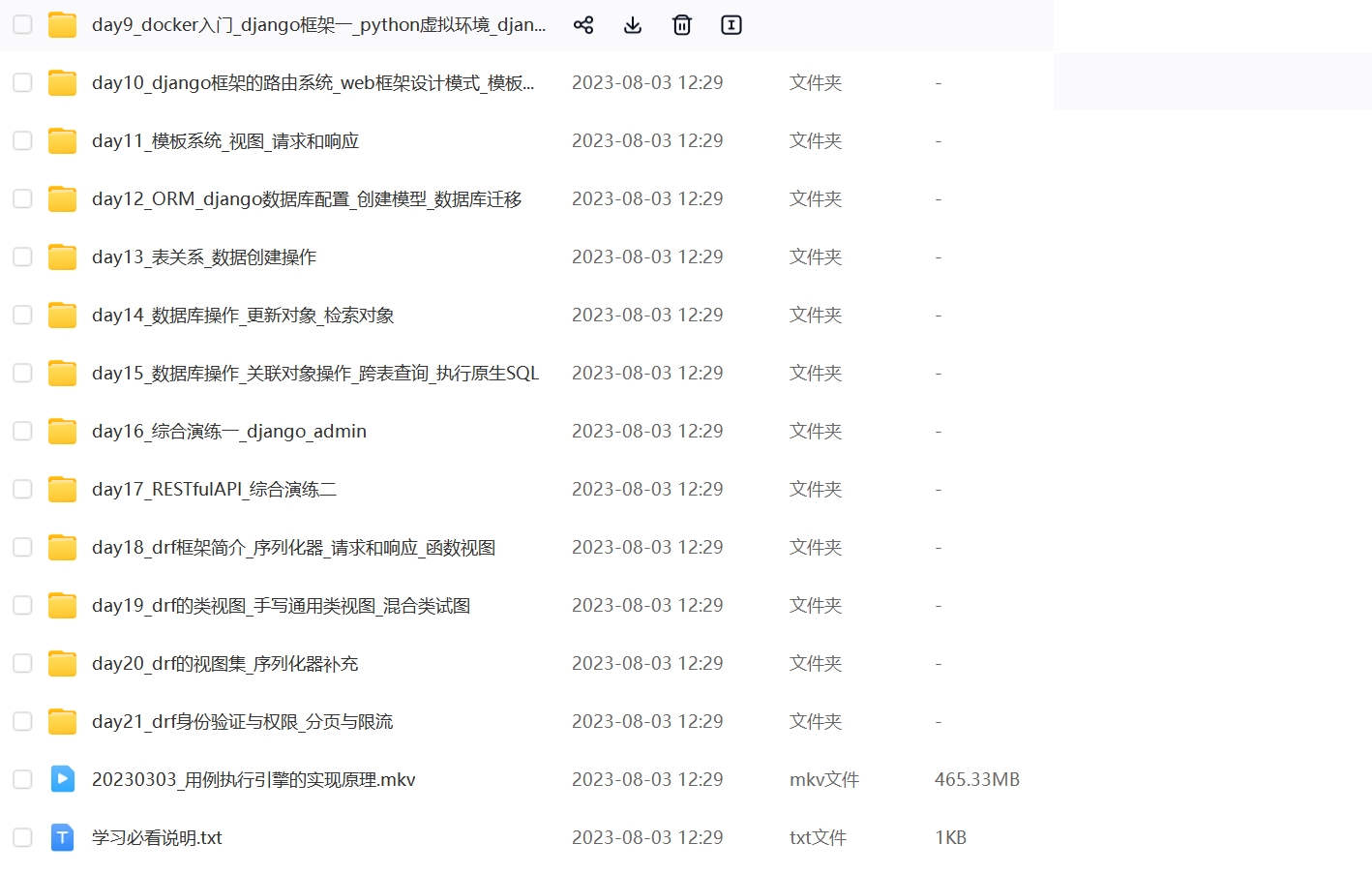Tick the day16_综合演练一 folder checkbox

[x=22, y=431]
